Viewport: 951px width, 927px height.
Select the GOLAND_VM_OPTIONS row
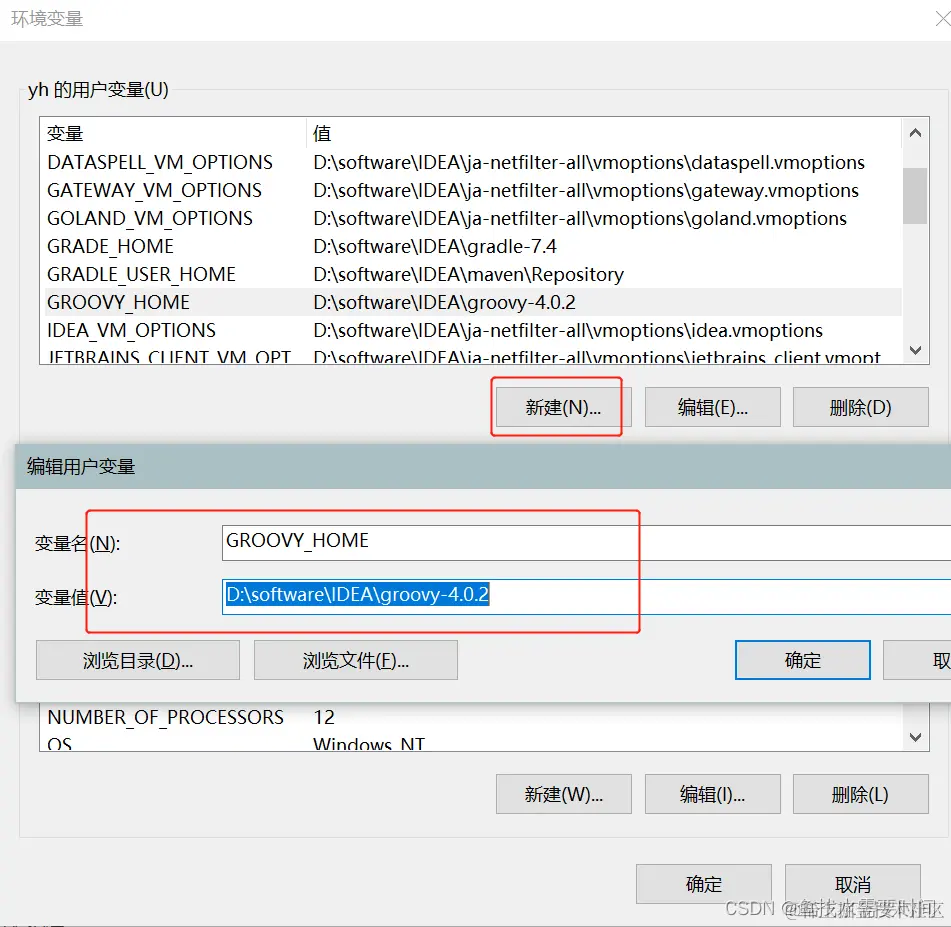click(473, 218)
